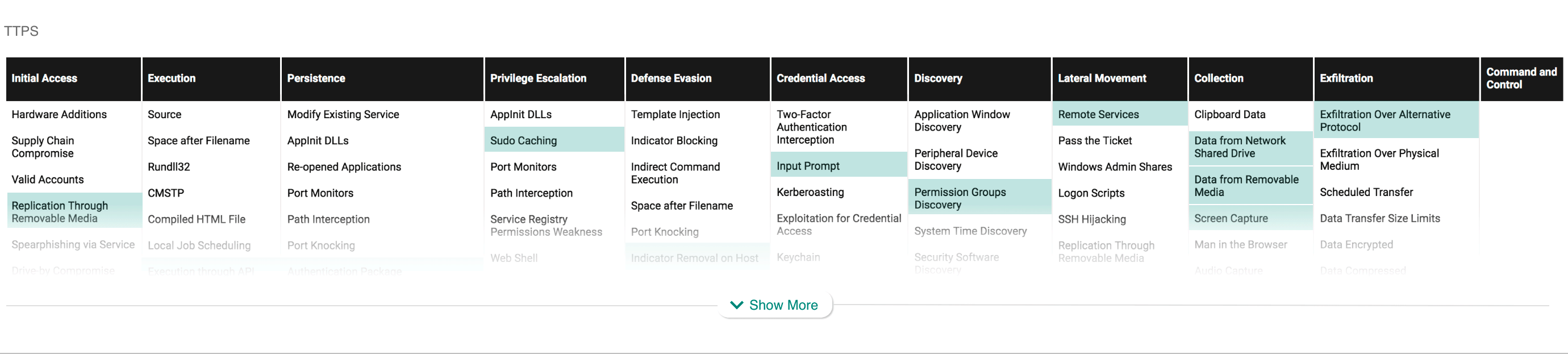The image size is (1568, 354).
Task: Open Service Registry Permissions Weakness
Action: coord(546,226)
